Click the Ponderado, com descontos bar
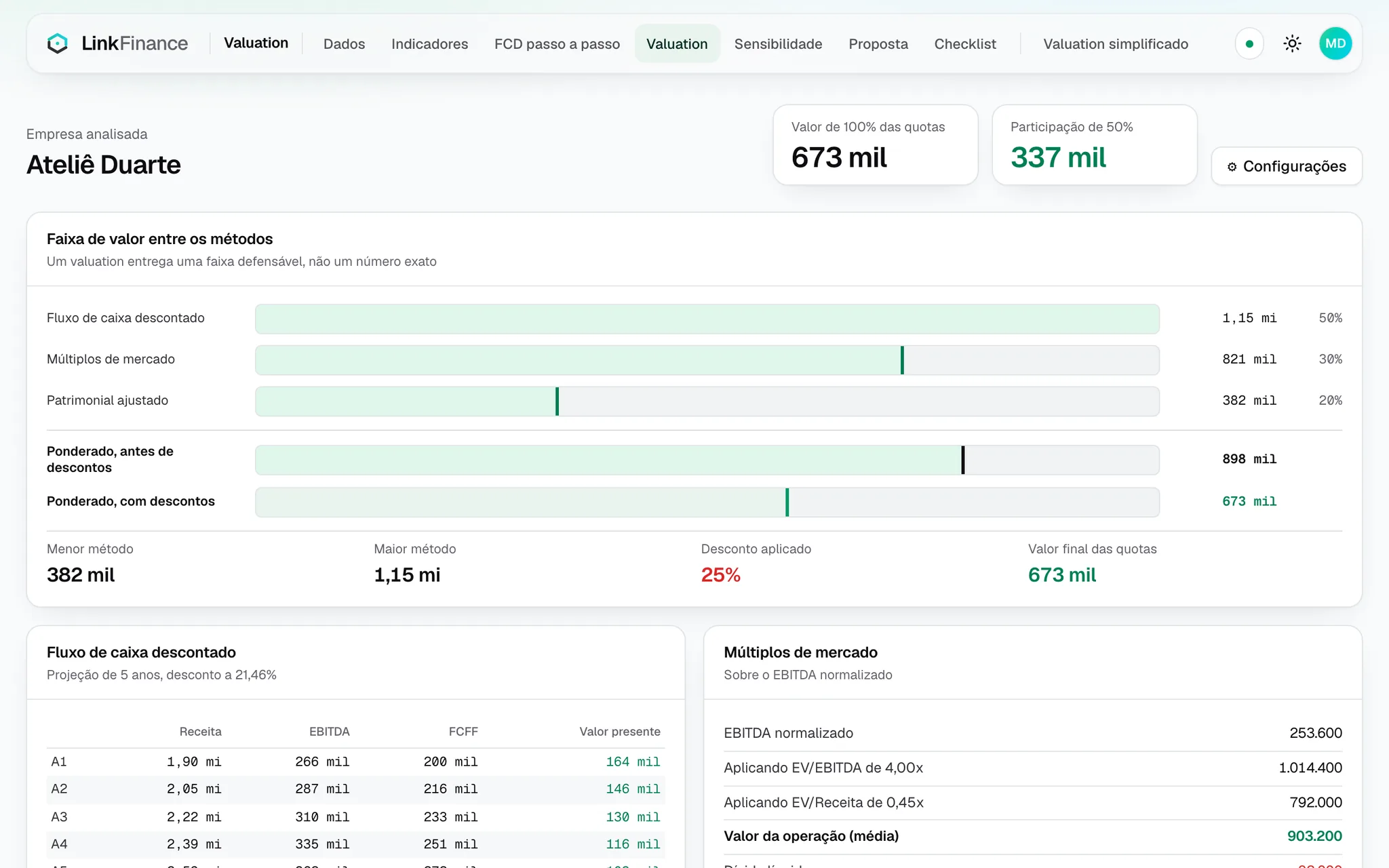 tap(707, 502)
